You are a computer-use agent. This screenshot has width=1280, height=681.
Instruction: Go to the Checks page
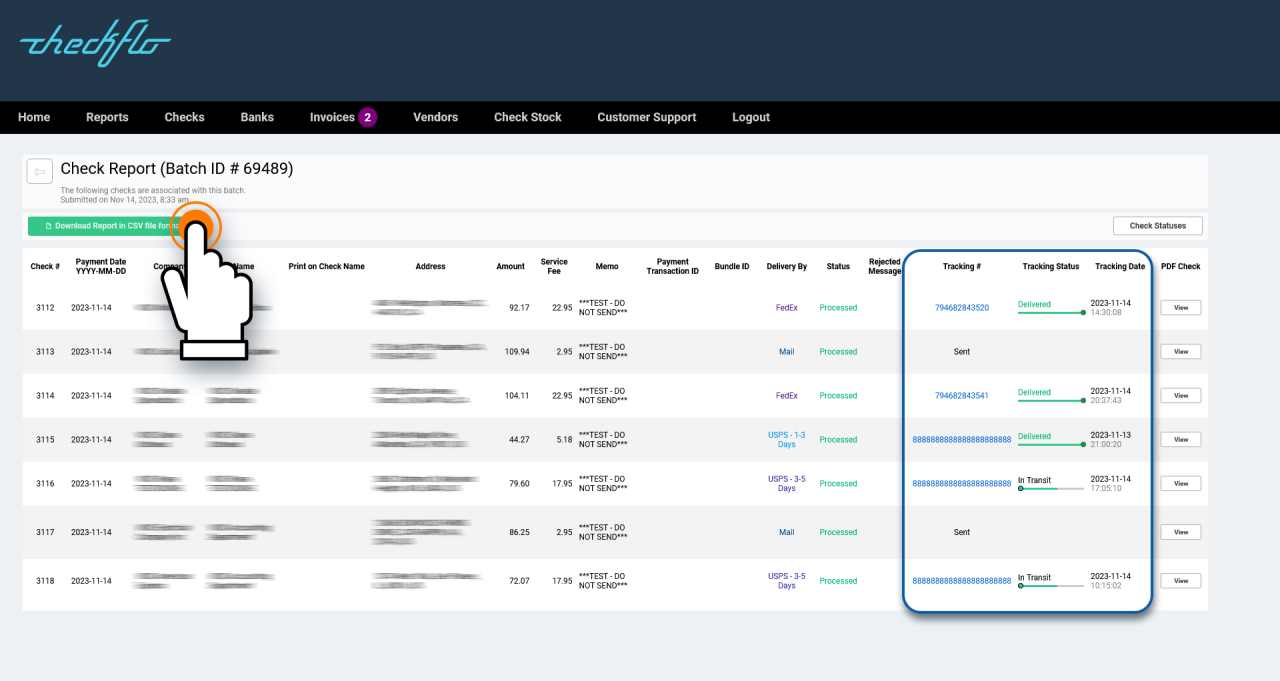[x=184, y=117]
